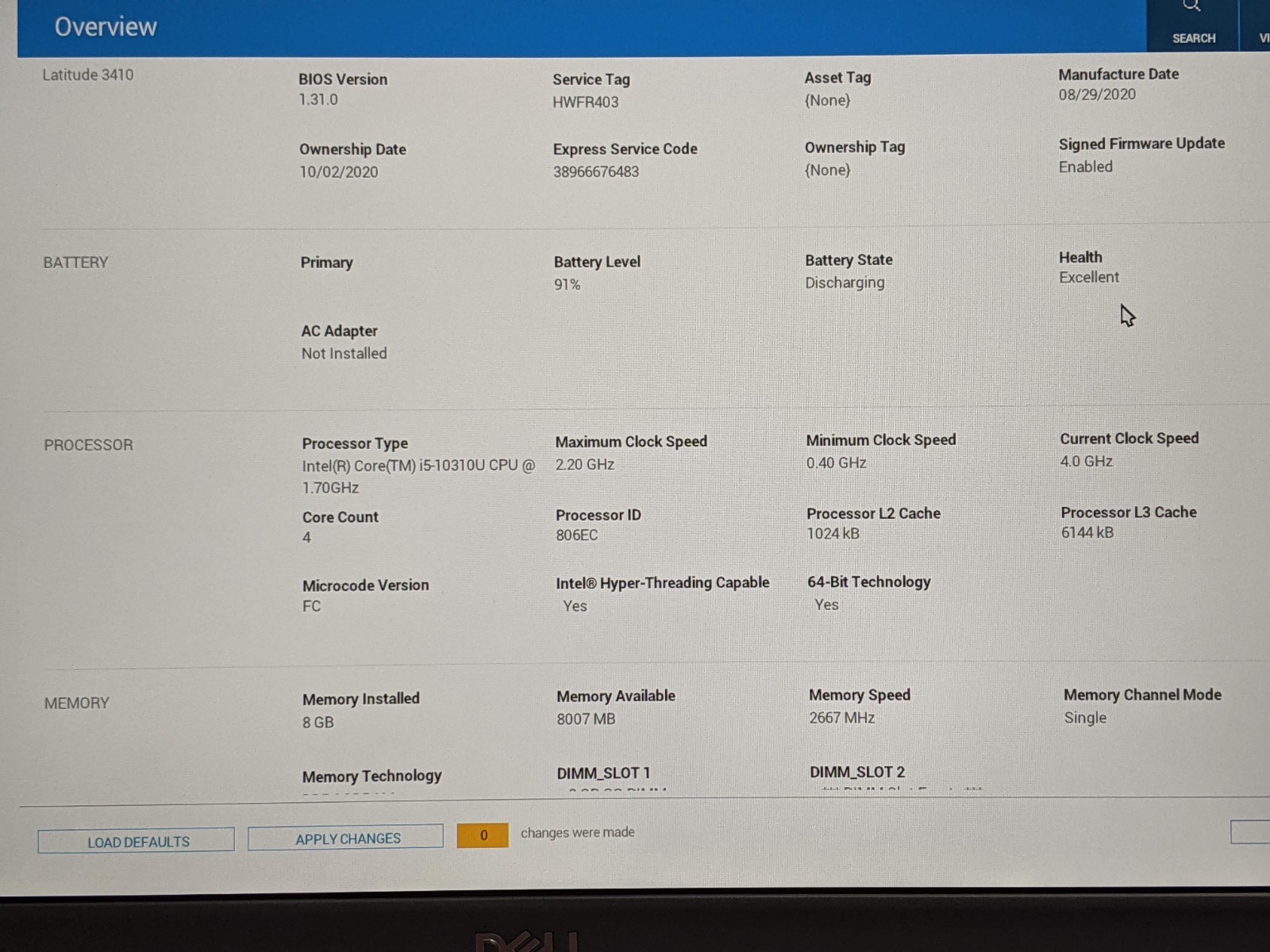Click the 64-Bit Technology label
The image size is (1270, 952).
click(869, 582)
